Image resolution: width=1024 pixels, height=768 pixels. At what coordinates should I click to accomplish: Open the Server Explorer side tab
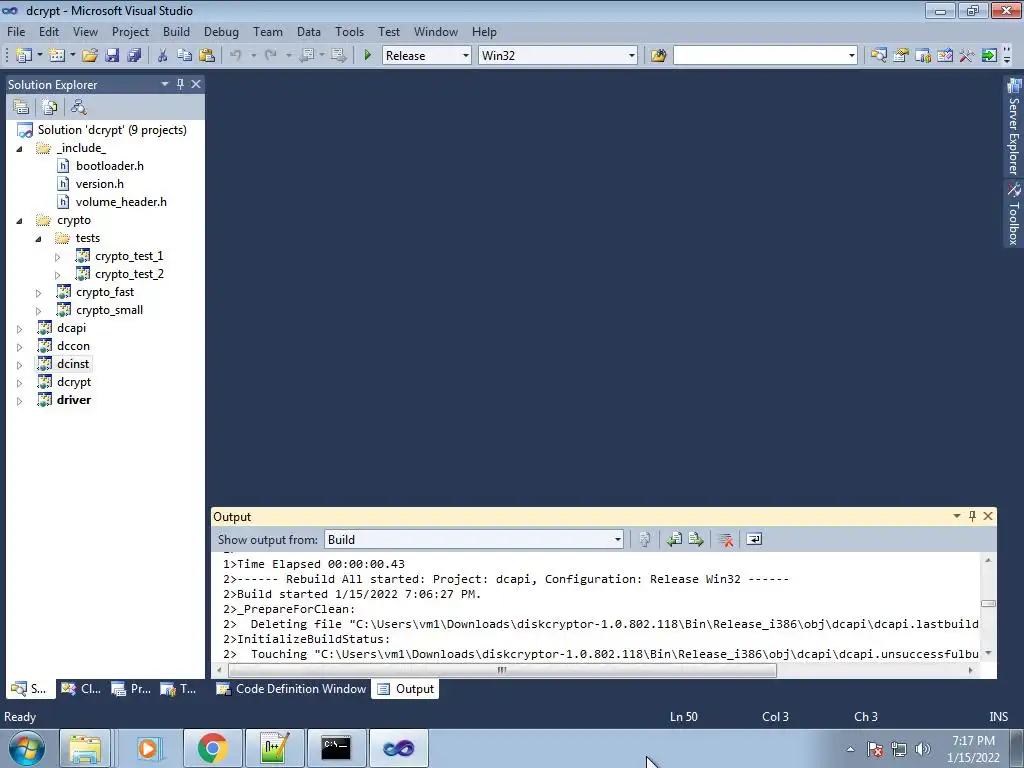pyautogui.click(x=1014, y=127)
